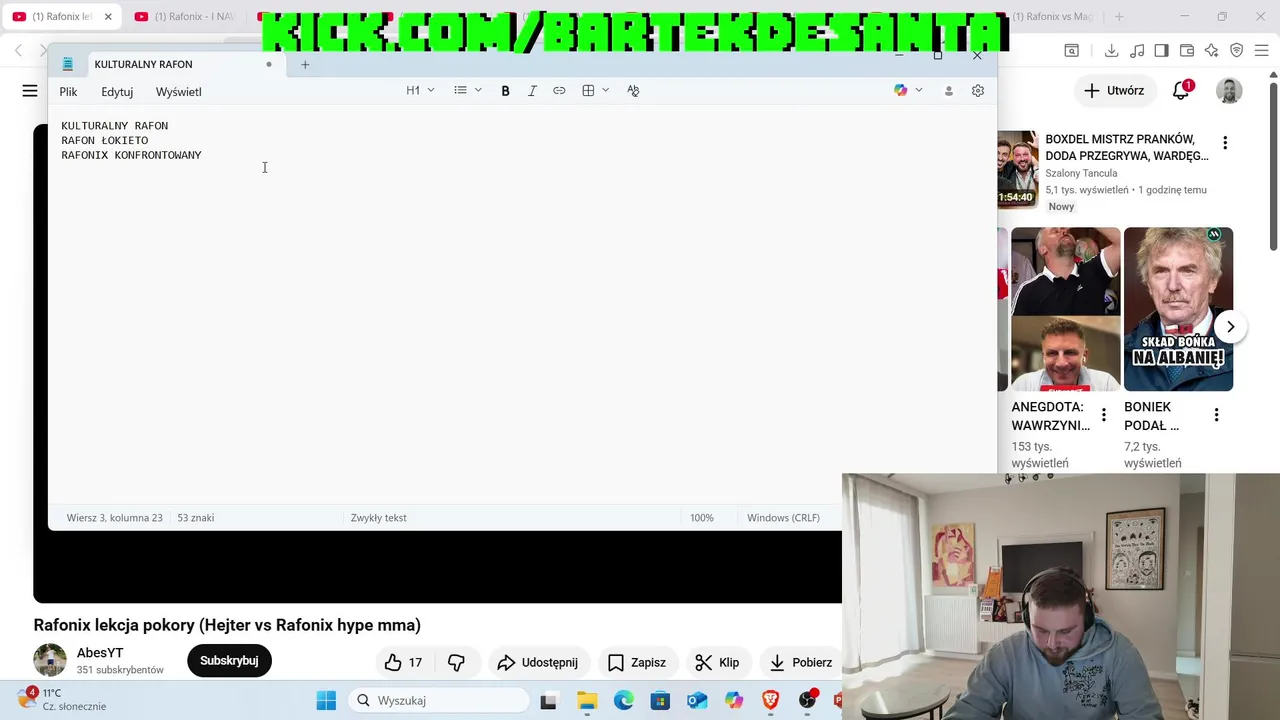
Task: Open the SKŁAD BOŃKA NA ALBANIĘ short thumbnail
Action: (1178, 309)
